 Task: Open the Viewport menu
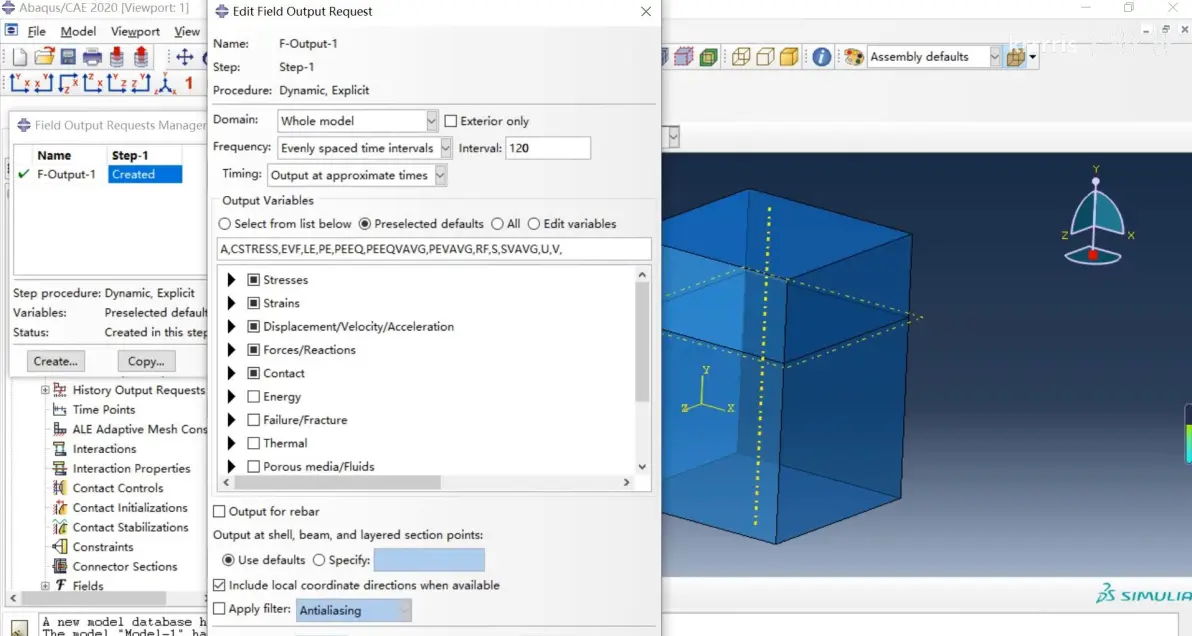pyautogui.click(x=135, y=31)
